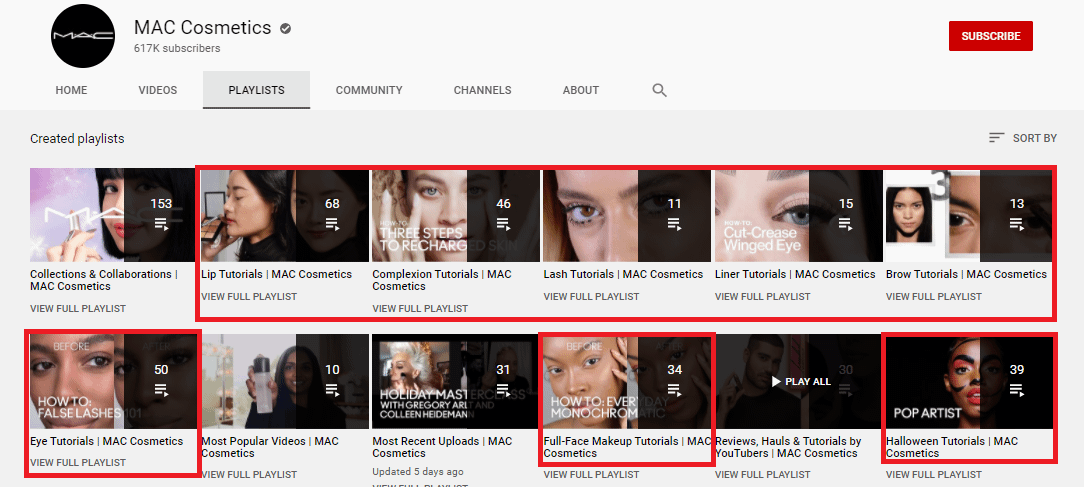The image size is (1084, 487).
Task: View full playlist for Brow Tutorials
Action: [x=933, y=296]
